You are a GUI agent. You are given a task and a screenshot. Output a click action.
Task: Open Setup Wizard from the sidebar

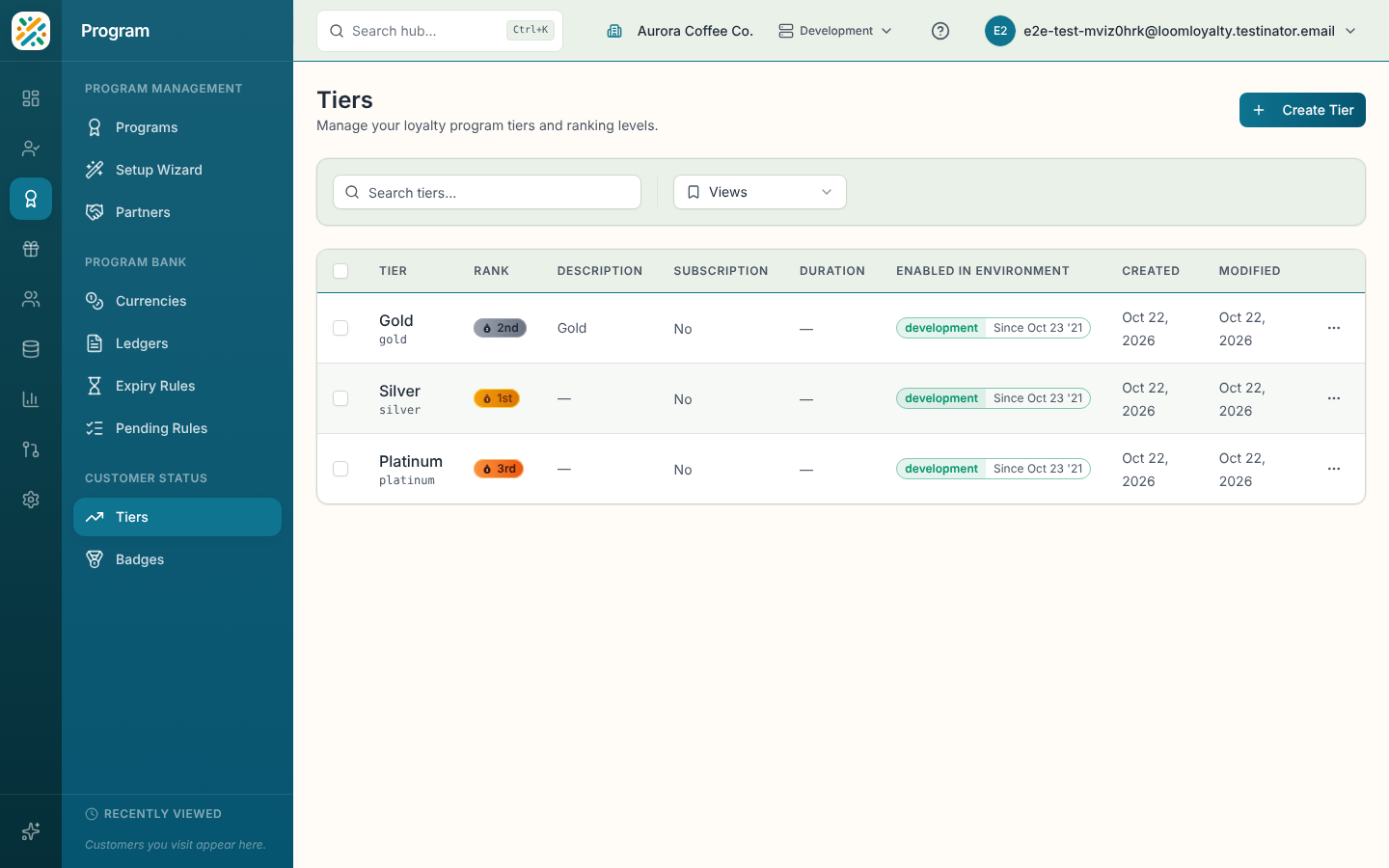point(177,170)
